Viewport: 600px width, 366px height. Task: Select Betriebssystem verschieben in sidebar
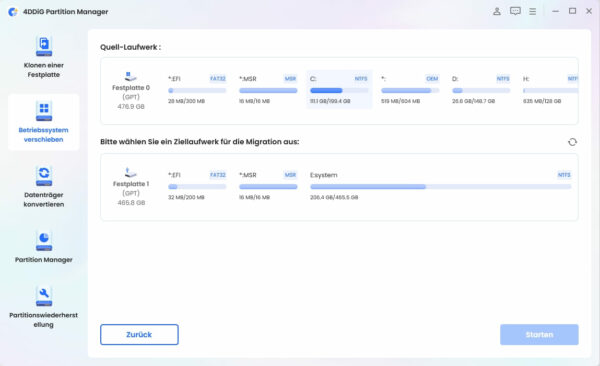point(44,122)
